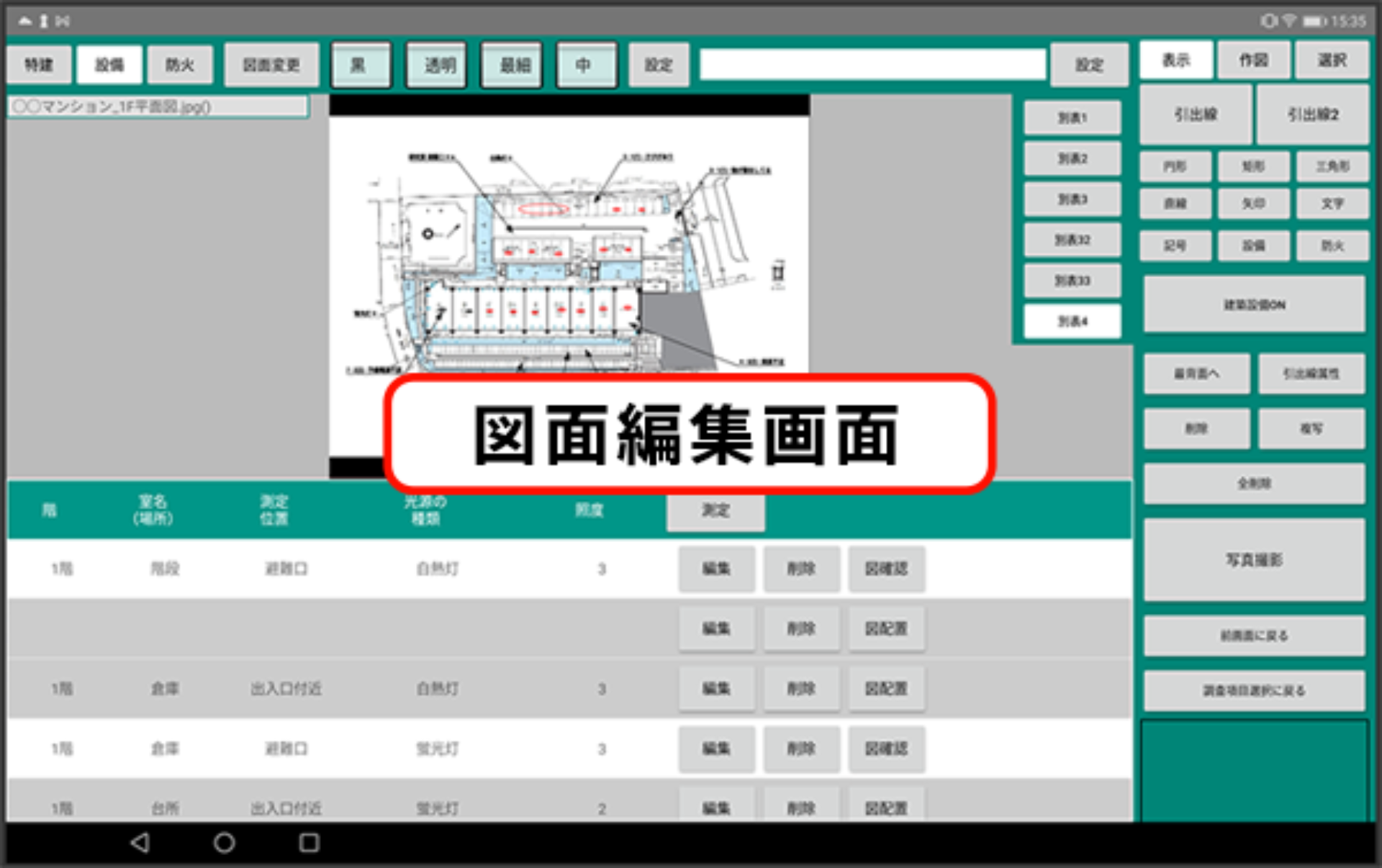The height and width of the screenshot is (868, 1382).
Task: Choose the 直線 line tool
Action: (1175, 204)
